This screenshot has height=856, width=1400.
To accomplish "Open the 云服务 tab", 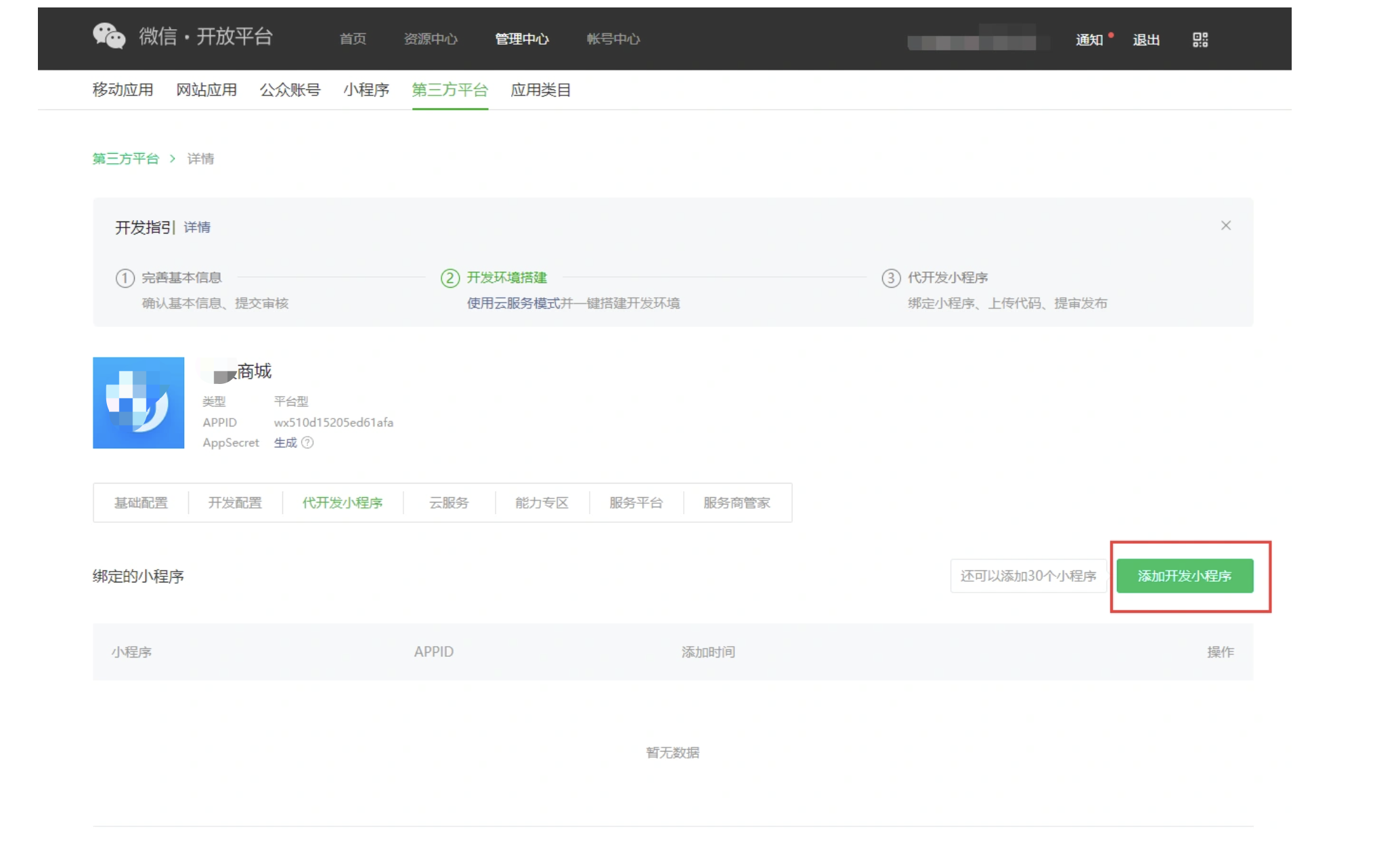I will [x=449, y=502].
